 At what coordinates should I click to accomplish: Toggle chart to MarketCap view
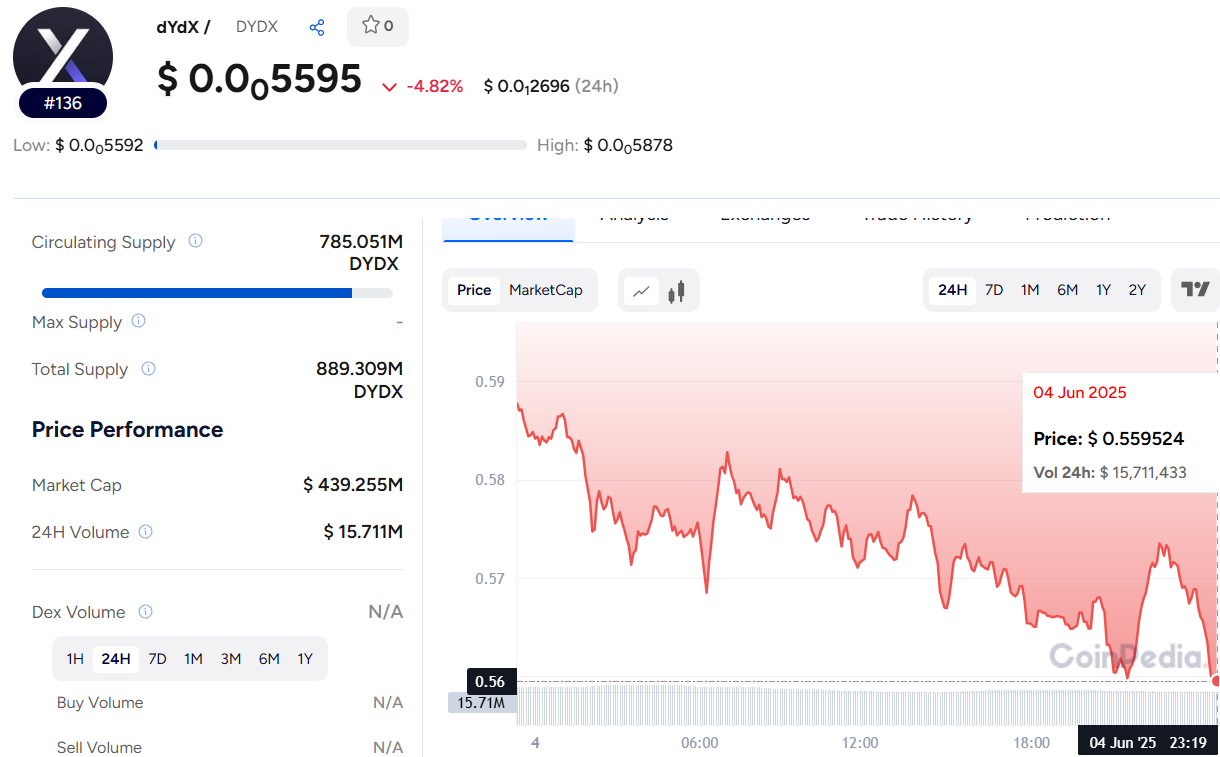coord(545,290)
